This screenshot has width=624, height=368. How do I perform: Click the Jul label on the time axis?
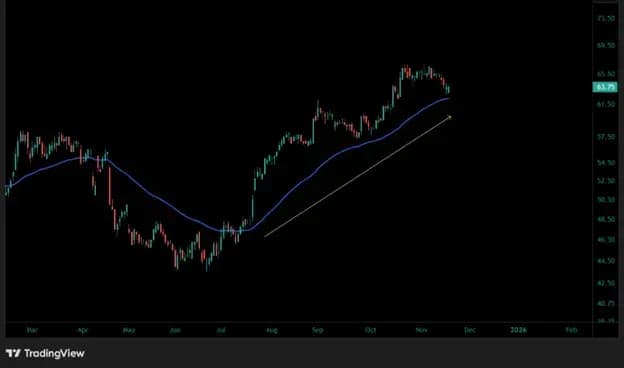coord(221,330)
